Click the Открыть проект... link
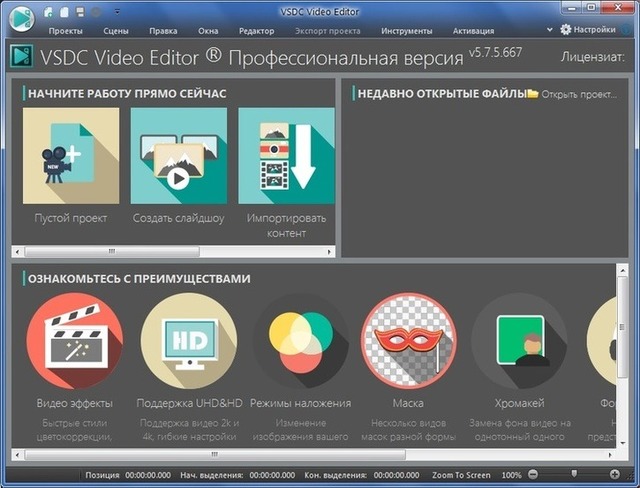 [579, 95]
